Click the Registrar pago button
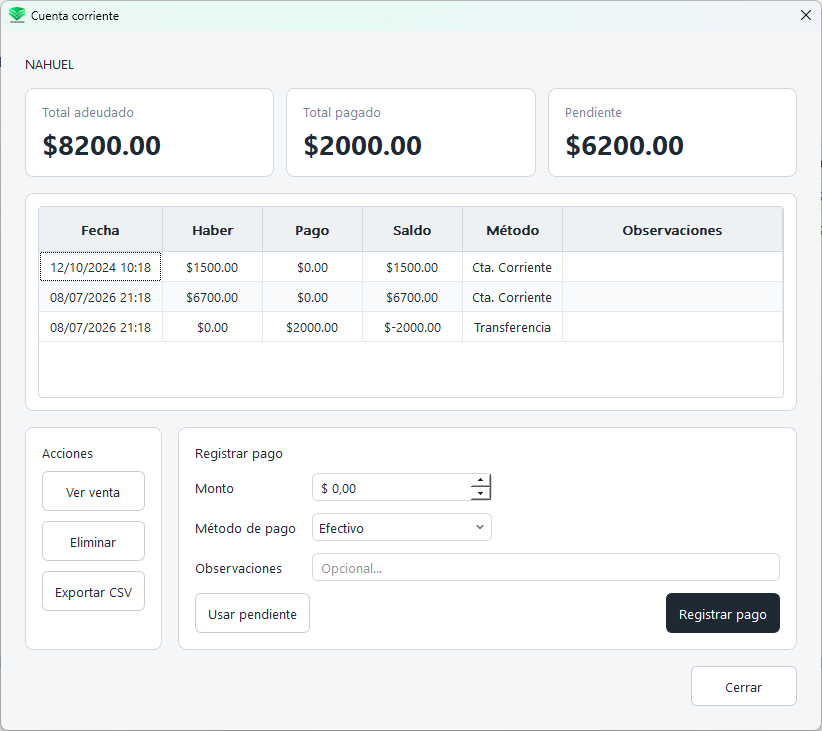The image size is (822, 731). pos(722,614)
